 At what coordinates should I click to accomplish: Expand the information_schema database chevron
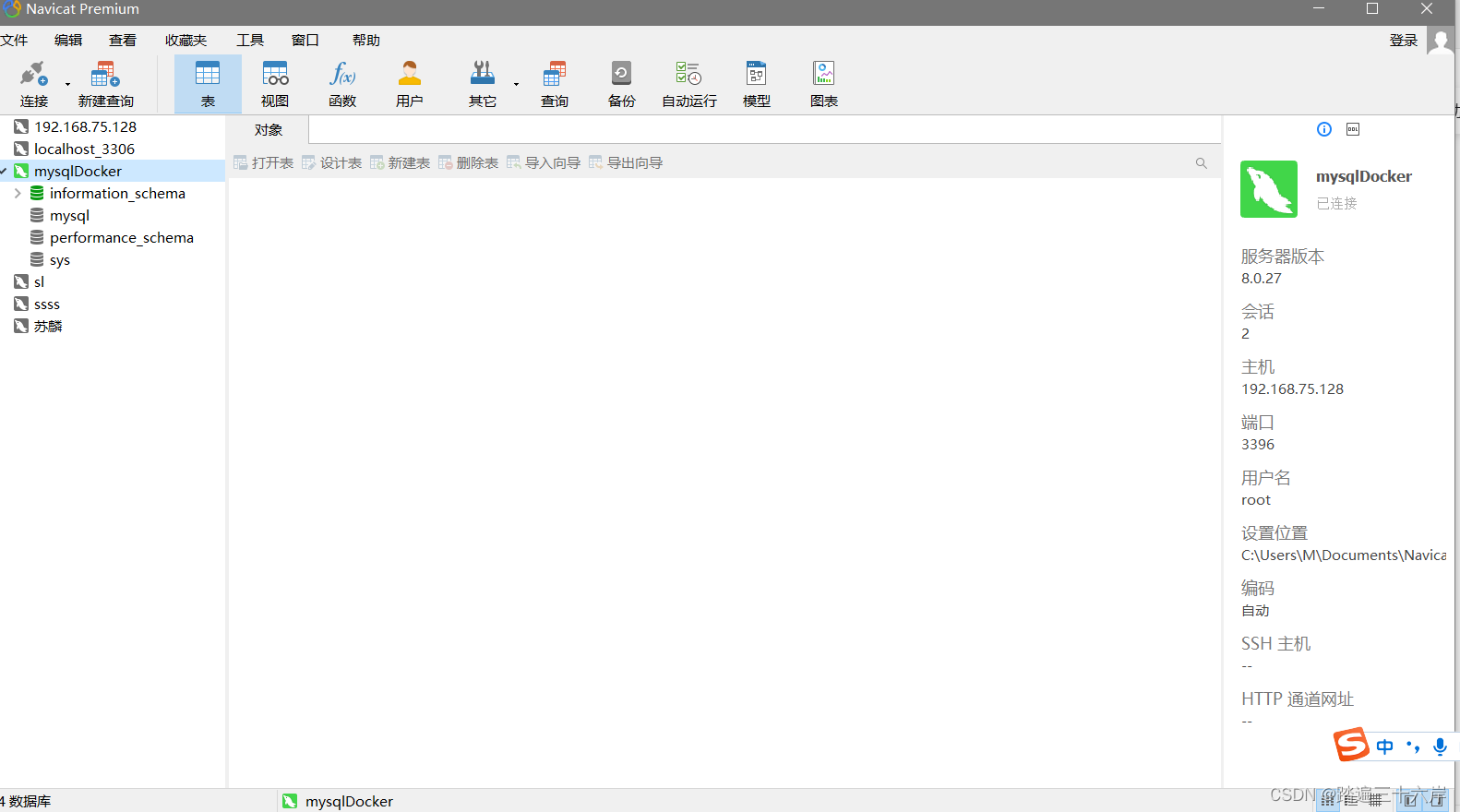click(x=18, y=194)
